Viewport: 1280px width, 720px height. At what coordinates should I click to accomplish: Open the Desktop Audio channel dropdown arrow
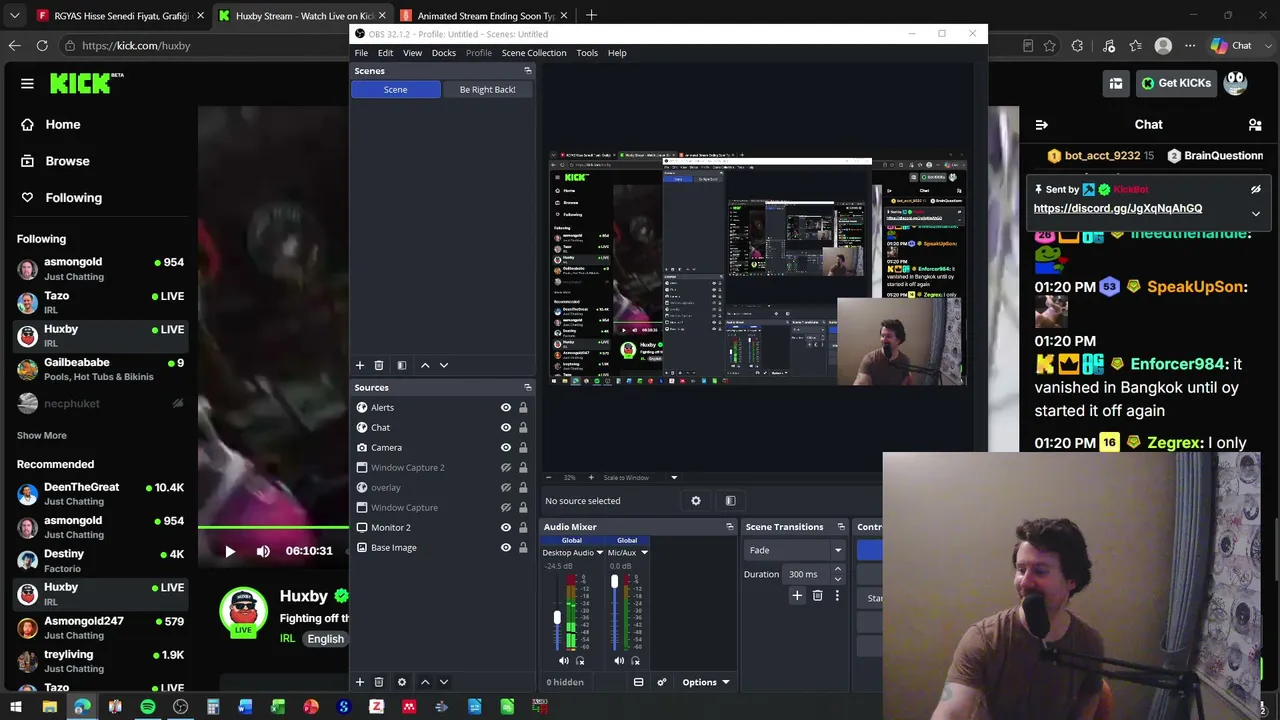pos(599,553)
